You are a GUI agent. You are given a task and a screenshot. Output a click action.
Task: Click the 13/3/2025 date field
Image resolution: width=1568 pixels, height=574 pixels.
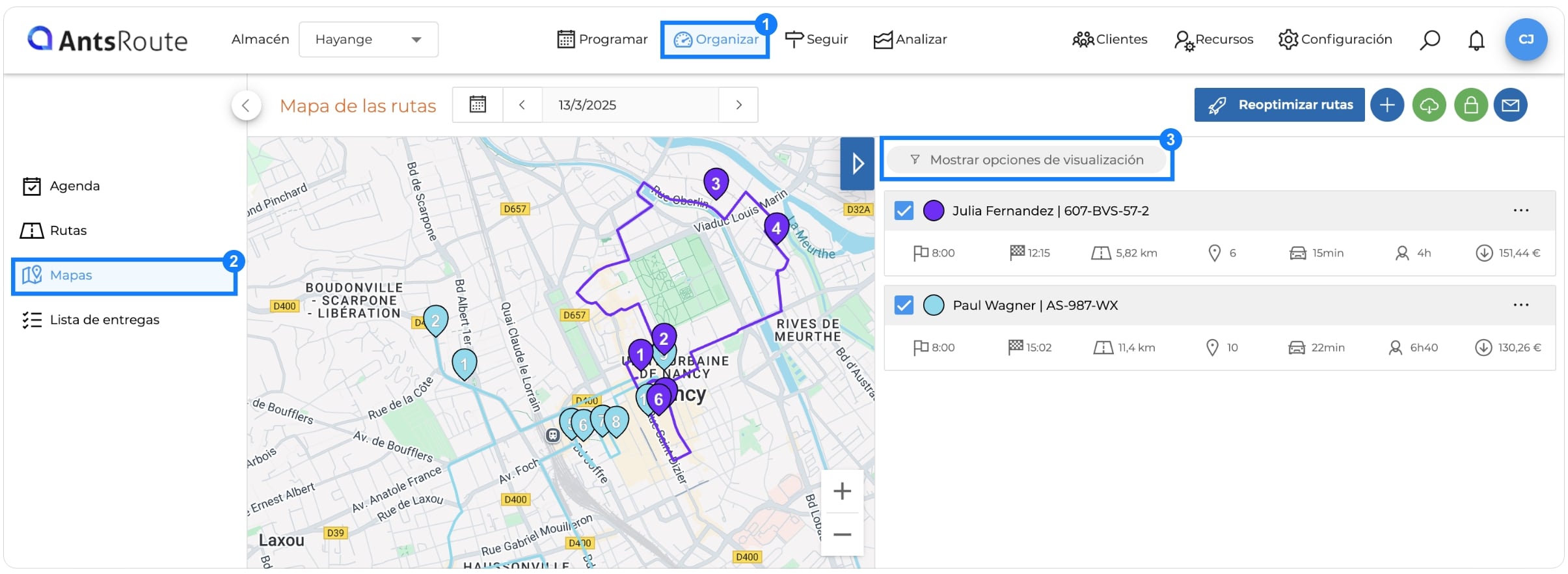[x=630, y=105]
